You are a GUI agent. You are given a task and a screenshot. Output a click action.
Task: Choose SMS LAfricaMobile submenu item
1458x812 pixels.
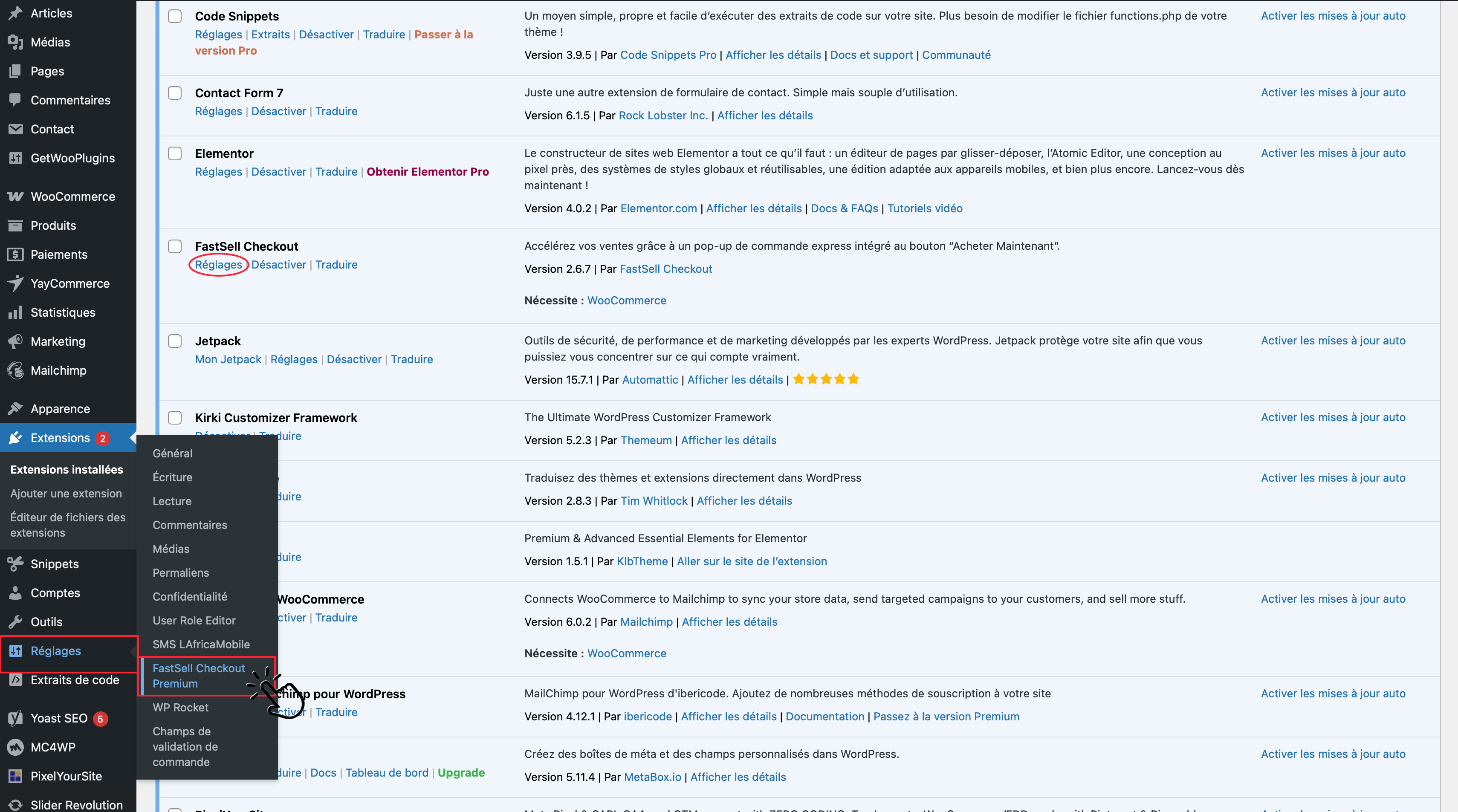pyautogui.click(x=201, y=644)
